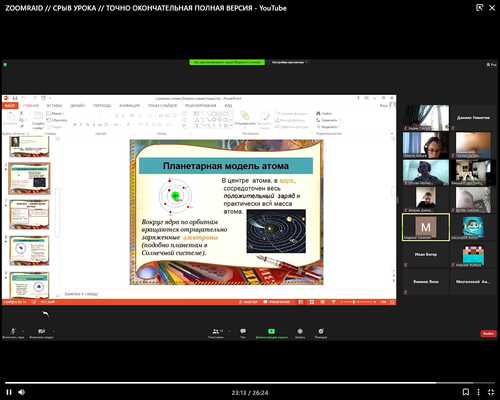The image size is (500, 400).
Task: Click the green screen-viewing banner
Action: [x=227, y=62]
